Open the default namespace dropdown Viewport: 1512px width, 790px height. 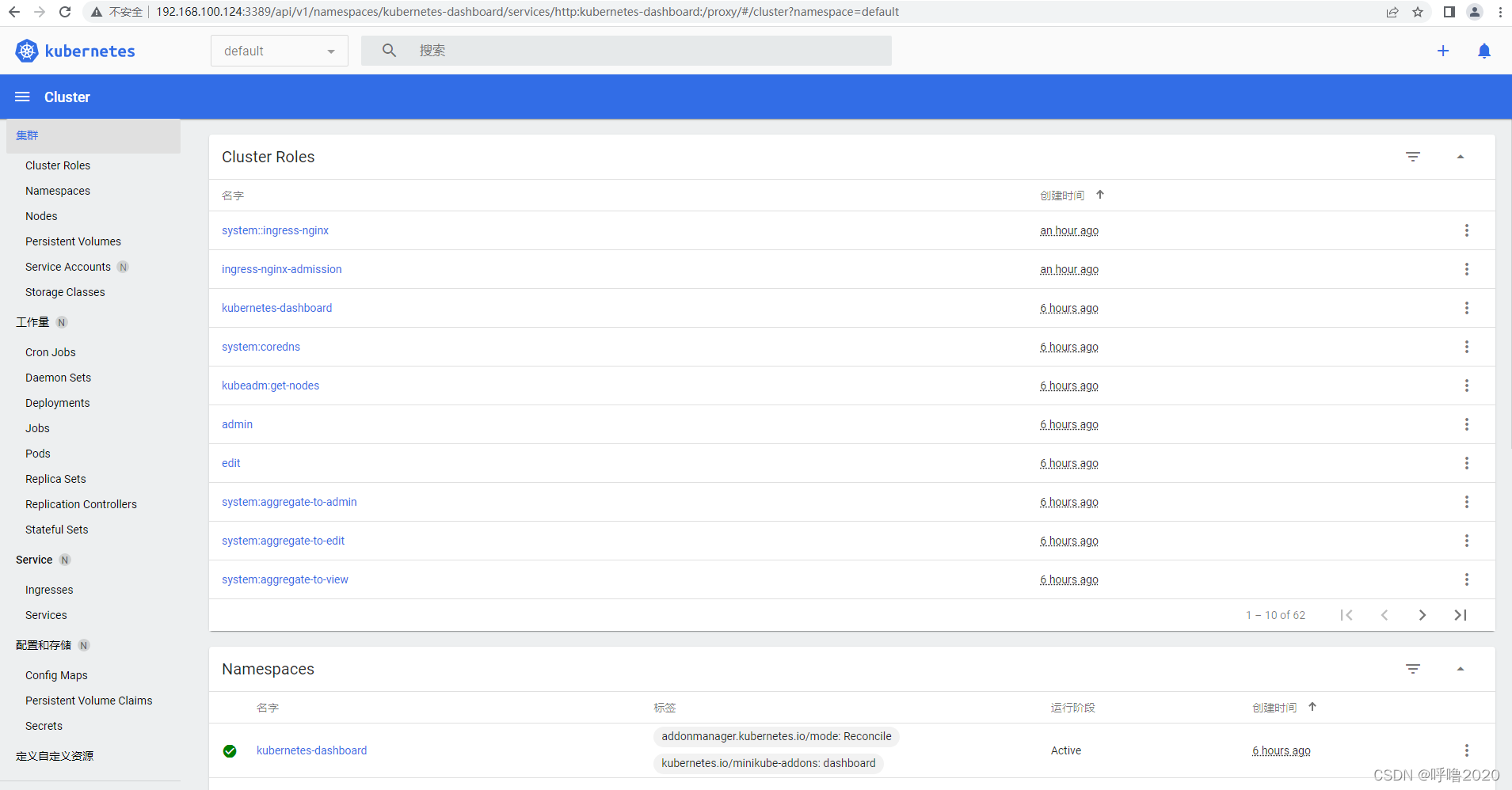(x=280, y=51)
